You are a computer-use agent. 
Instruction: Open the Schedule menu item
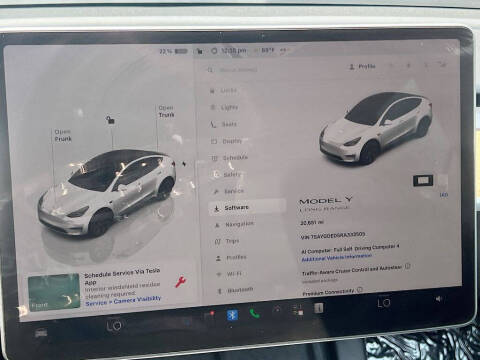[x=230, y=158]
